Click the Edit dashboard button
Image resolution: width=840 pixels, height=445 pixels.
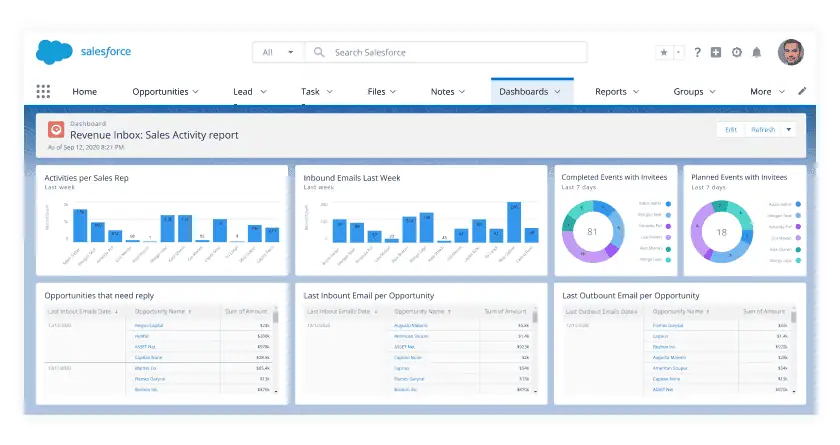731,130
